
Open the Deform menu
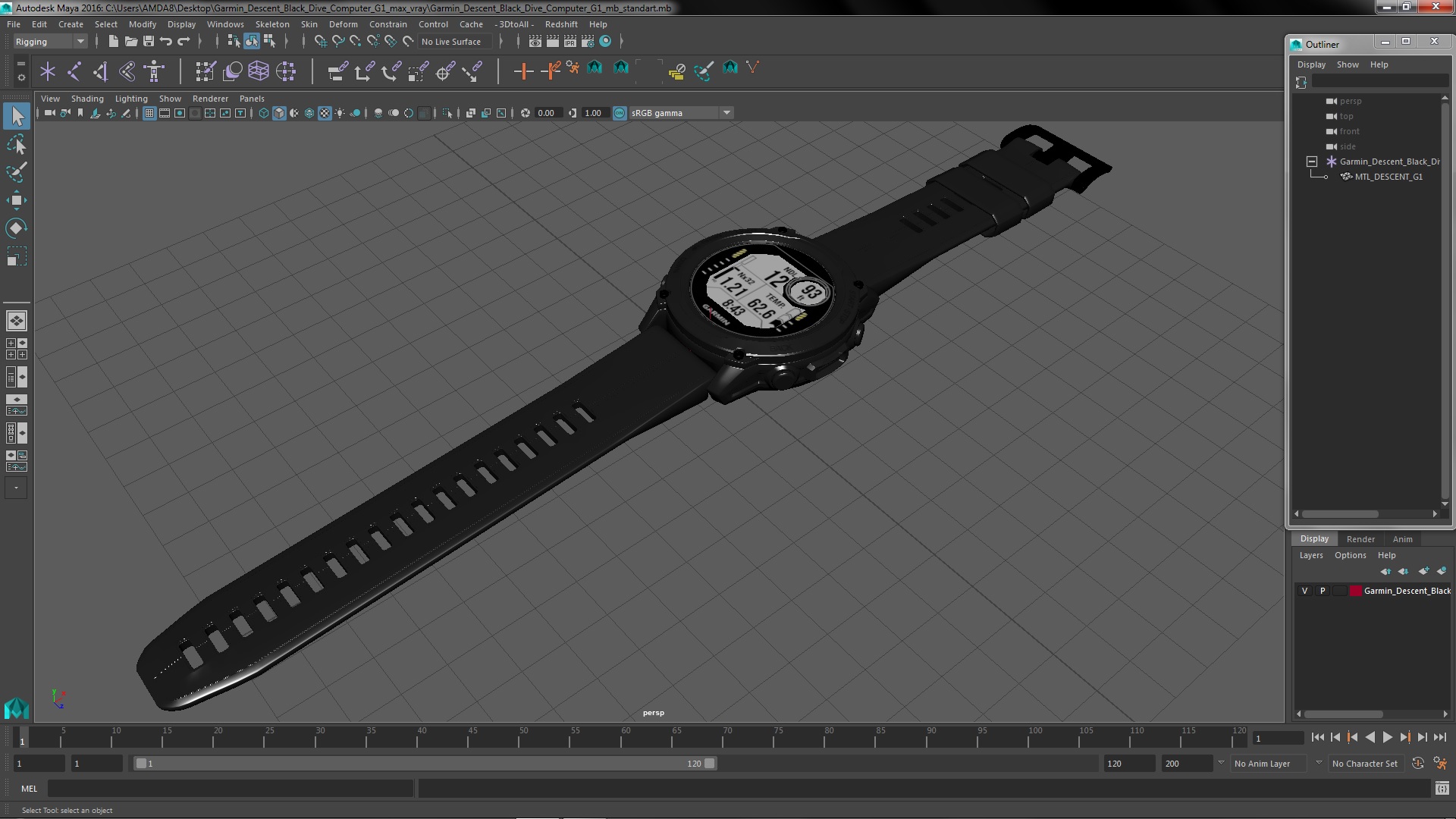coord(343,24)
